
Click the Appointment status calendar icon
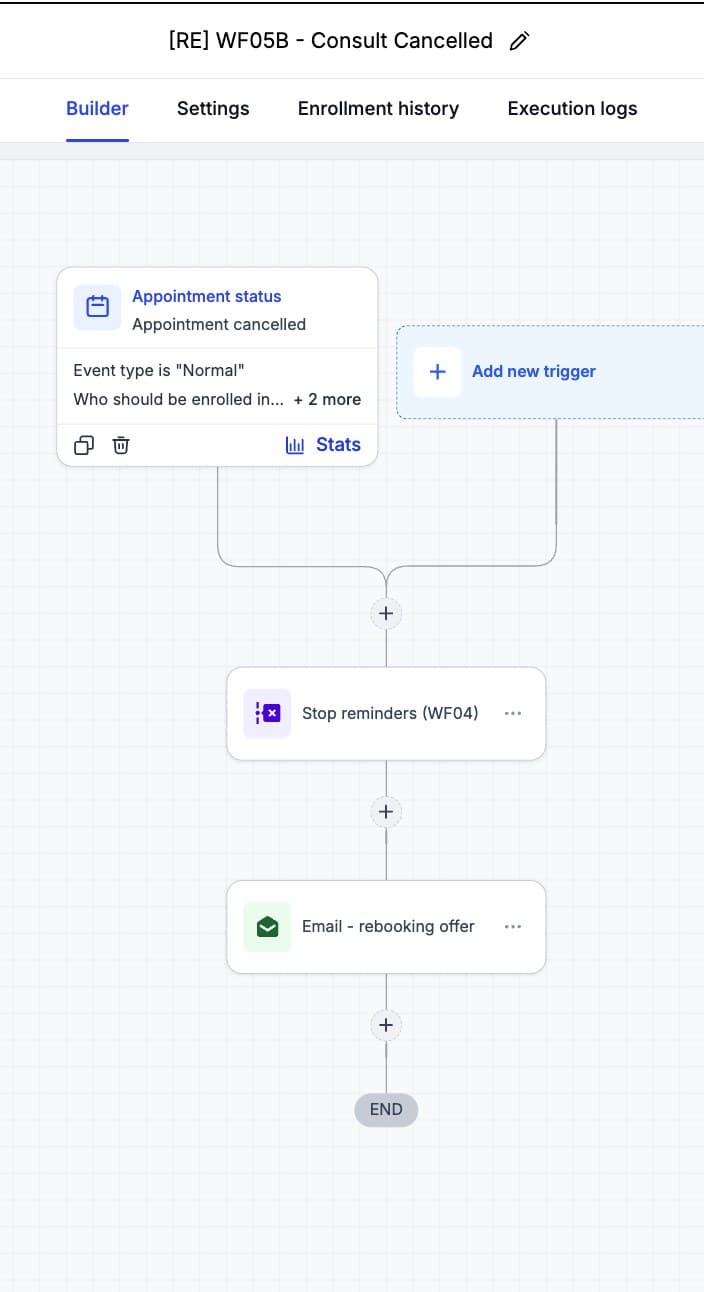point(97,307)
